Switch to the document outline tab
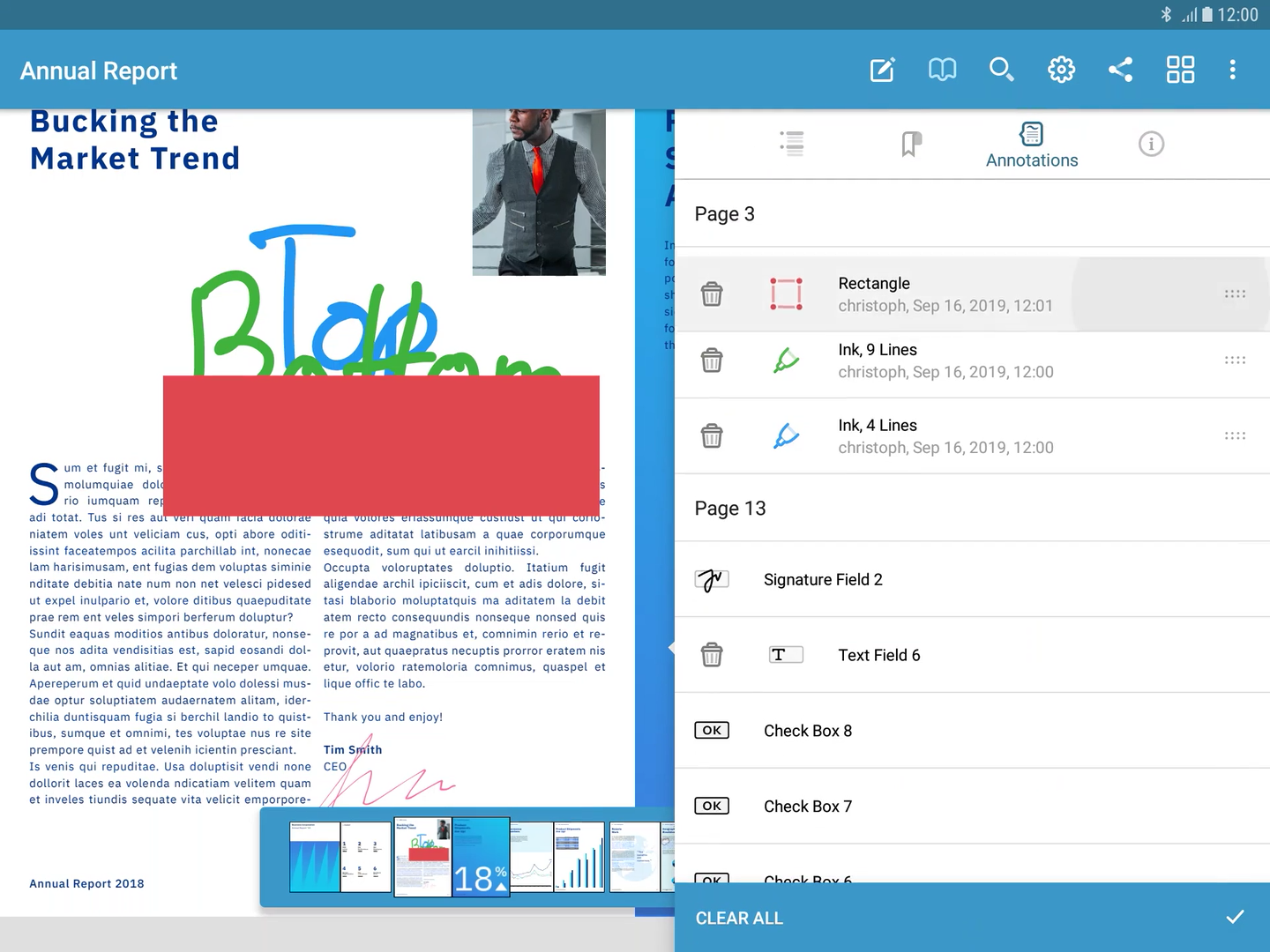 click(x=792, y=144)
